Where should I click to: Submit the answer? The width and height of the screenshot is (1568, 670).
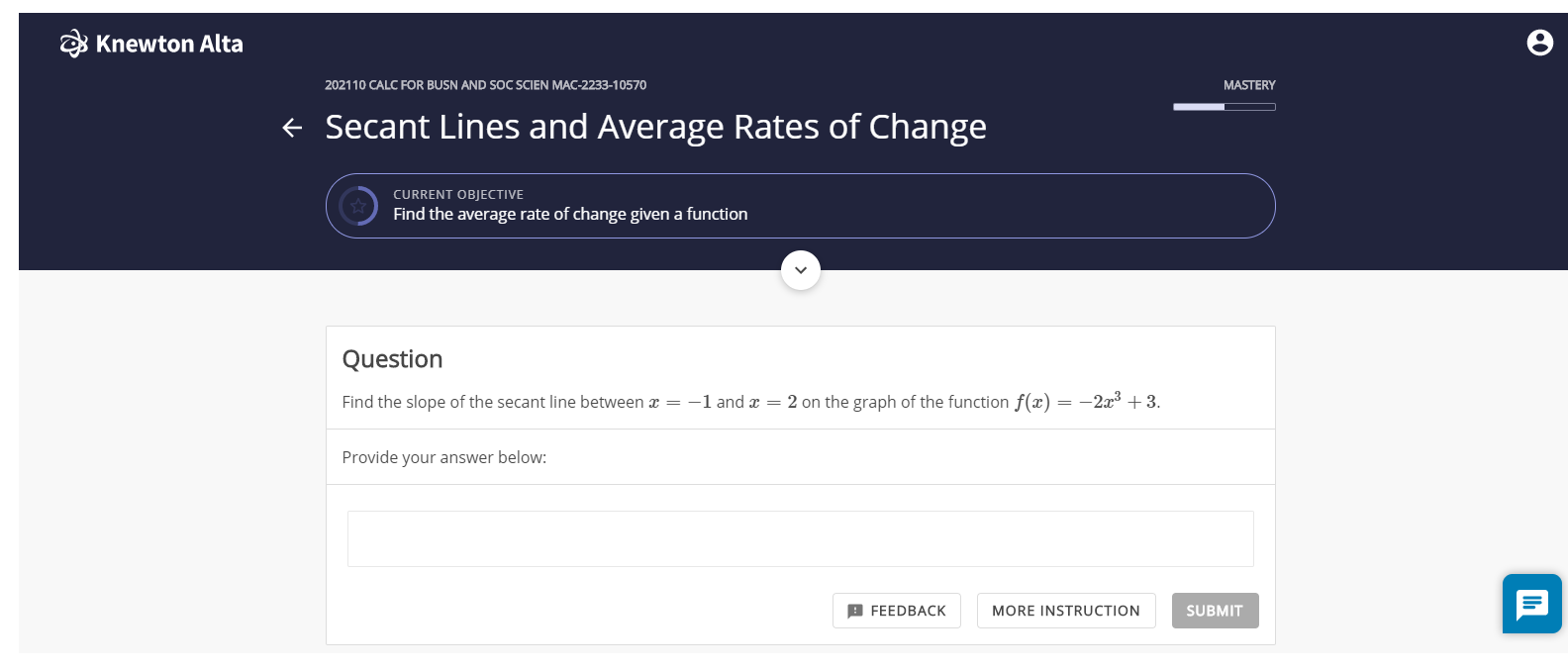(x=1215, y=611)
